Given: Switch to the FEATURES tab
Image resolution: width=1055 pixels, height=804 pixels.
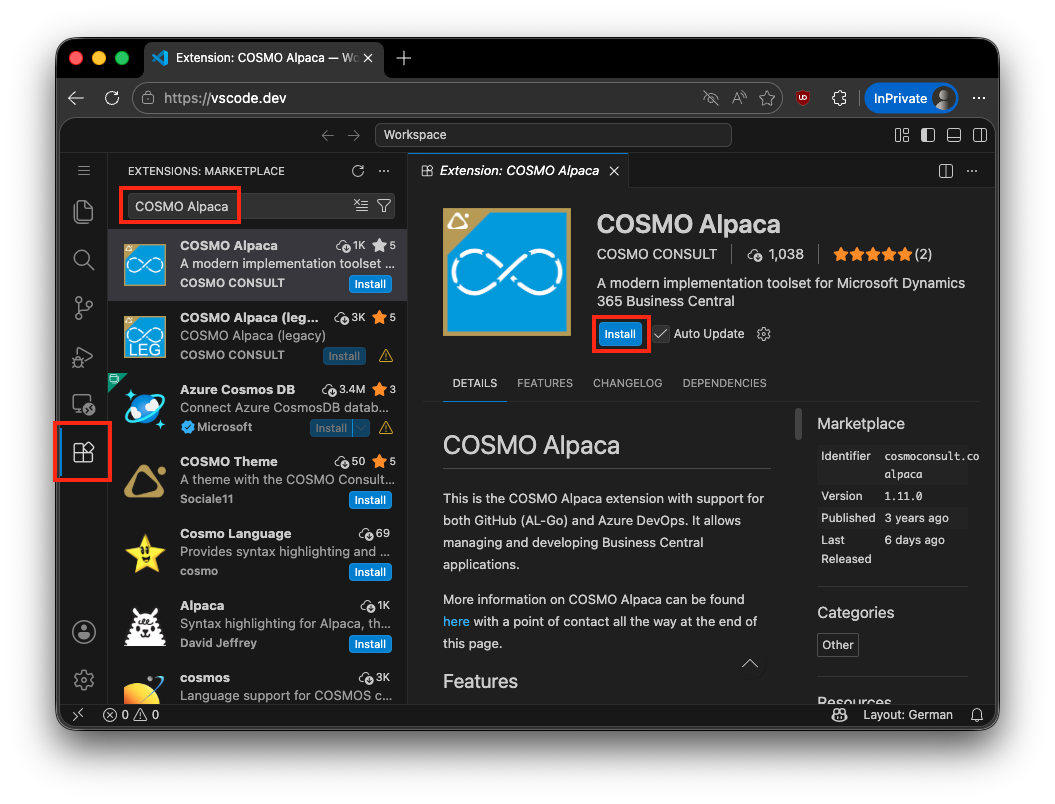Looking at the screenshot, I should [x=545, y=383].
